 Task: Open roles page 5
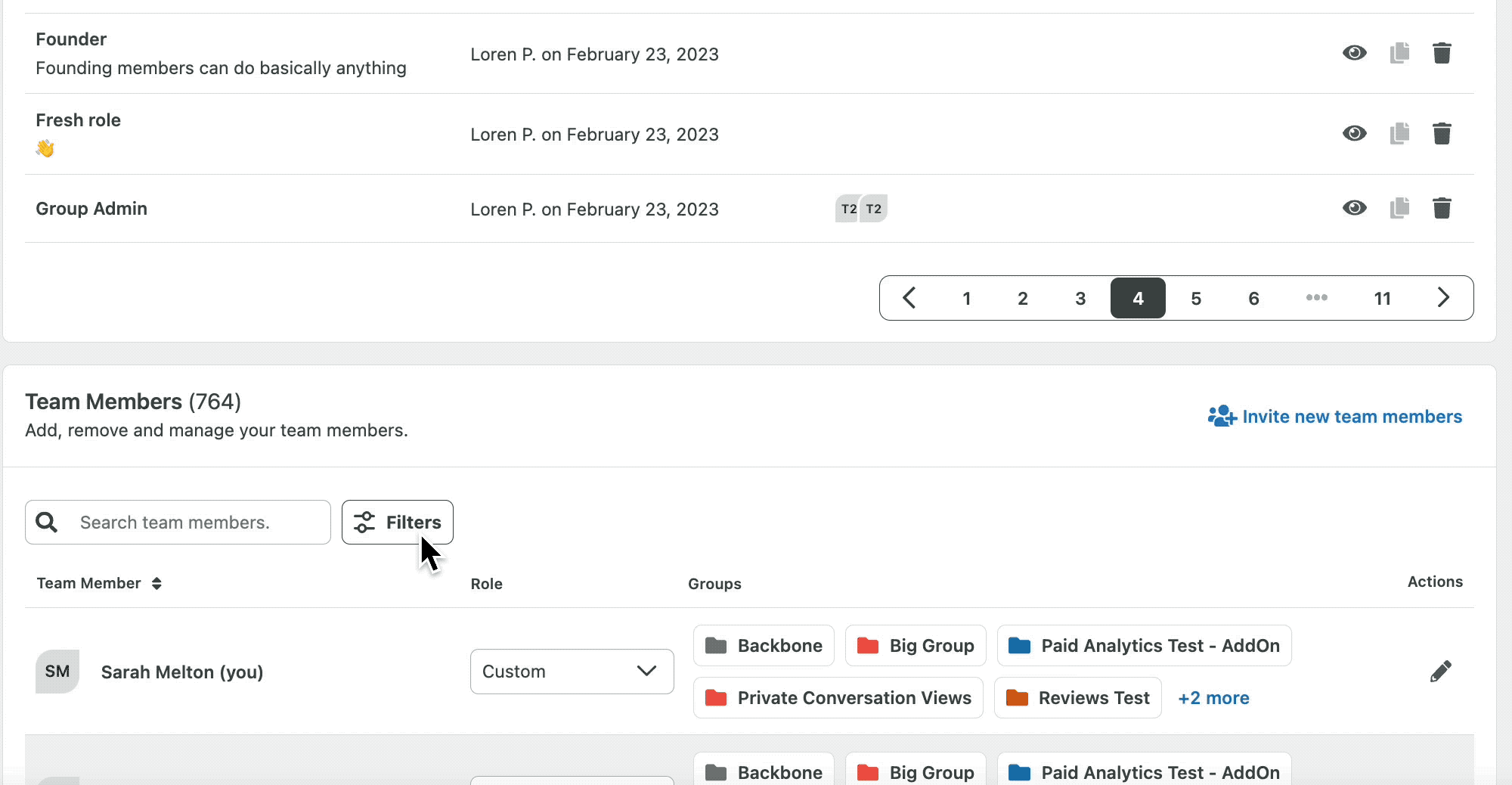coord(1196,298)
